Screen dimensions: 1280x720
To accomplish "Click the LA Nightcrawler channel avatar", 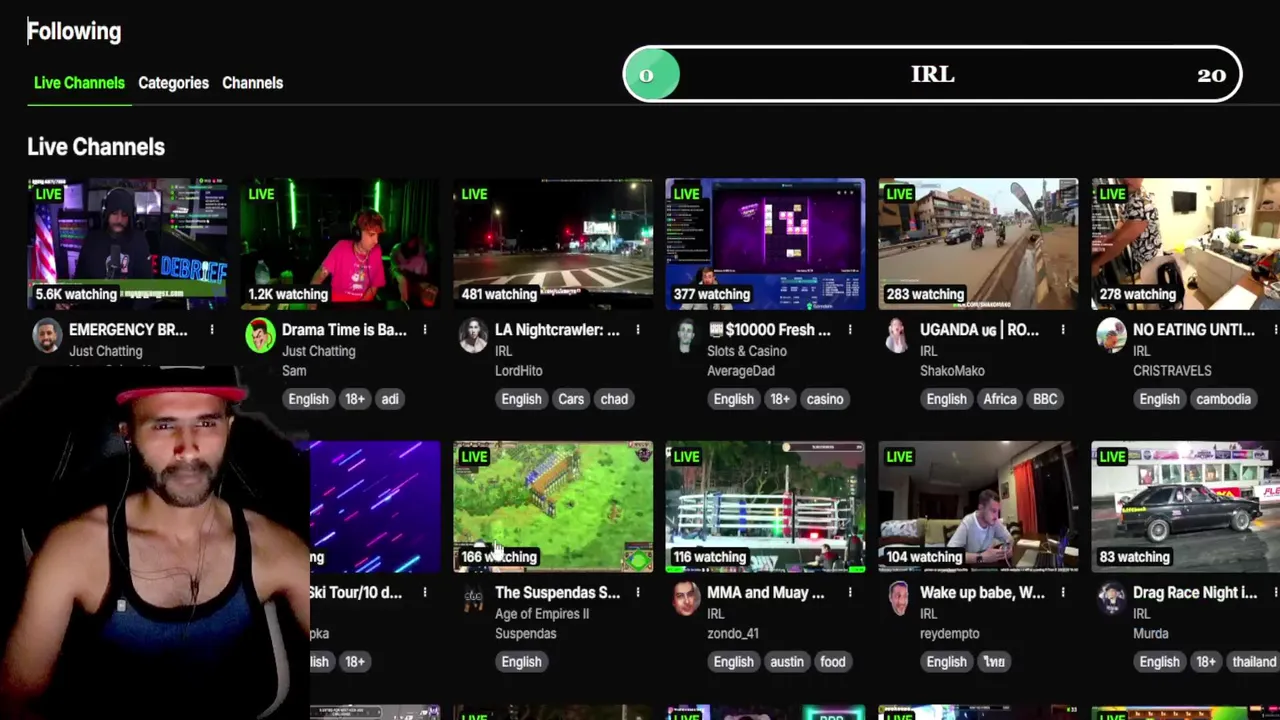I will pyautogui.click(x=473, y=336).
